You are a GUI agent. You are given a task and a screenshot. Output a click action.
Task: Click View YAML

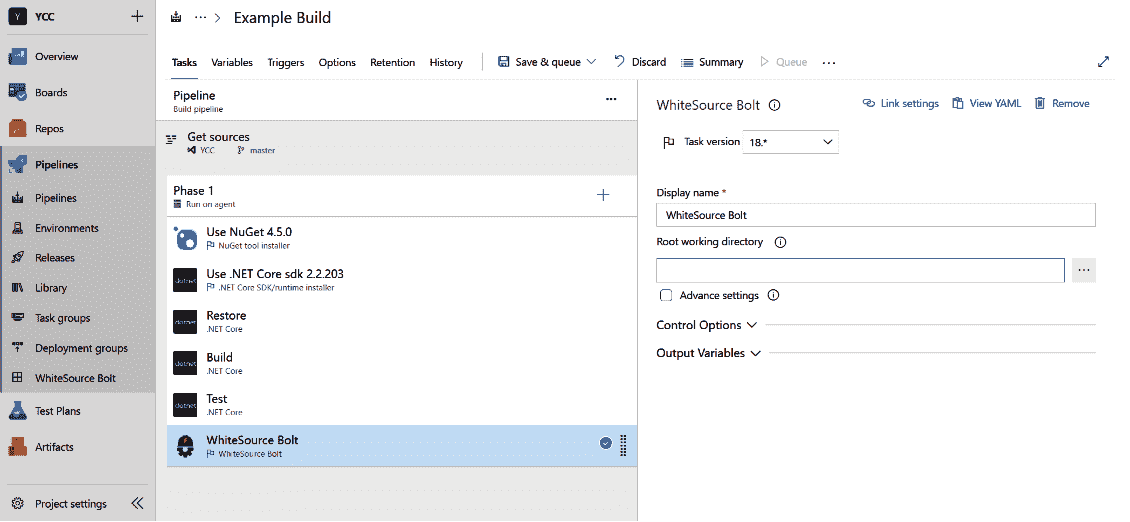tap(987, 104)
